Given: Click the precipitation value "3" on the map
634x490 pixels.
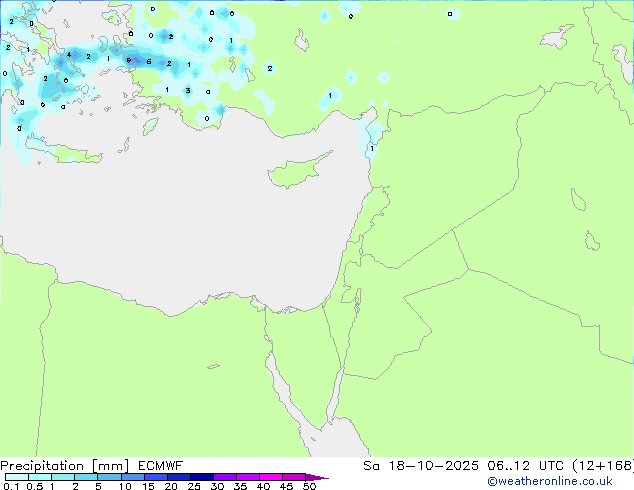Looking at the screenshot, I should (188, 91).
